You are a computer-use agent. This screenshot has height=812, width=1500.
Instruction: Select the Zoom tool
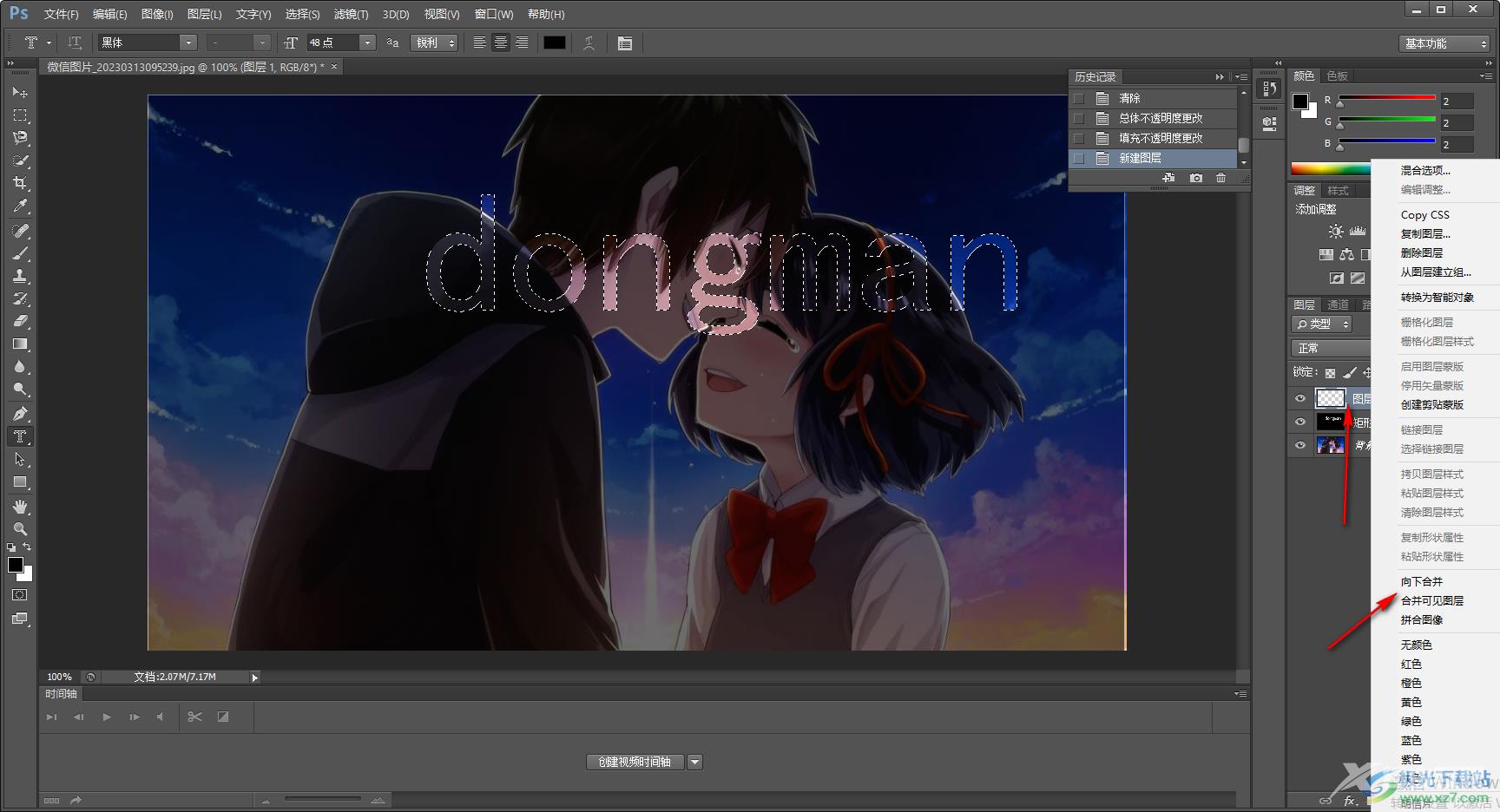point(20,529)
